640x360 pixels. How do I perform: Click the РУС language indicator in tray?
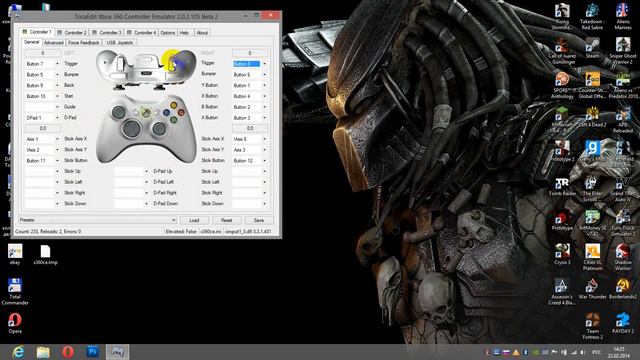point(596,352)
